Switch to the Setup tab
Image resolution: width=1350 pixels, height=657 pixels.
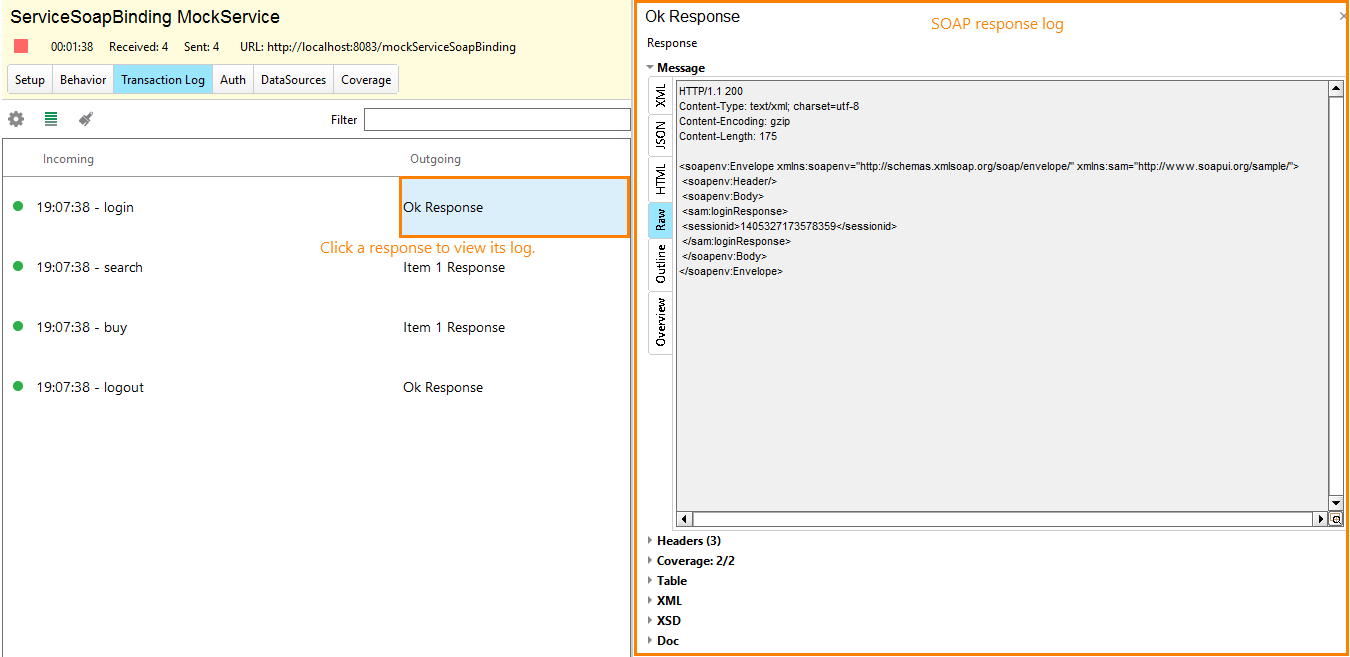[x=29, y=79]
